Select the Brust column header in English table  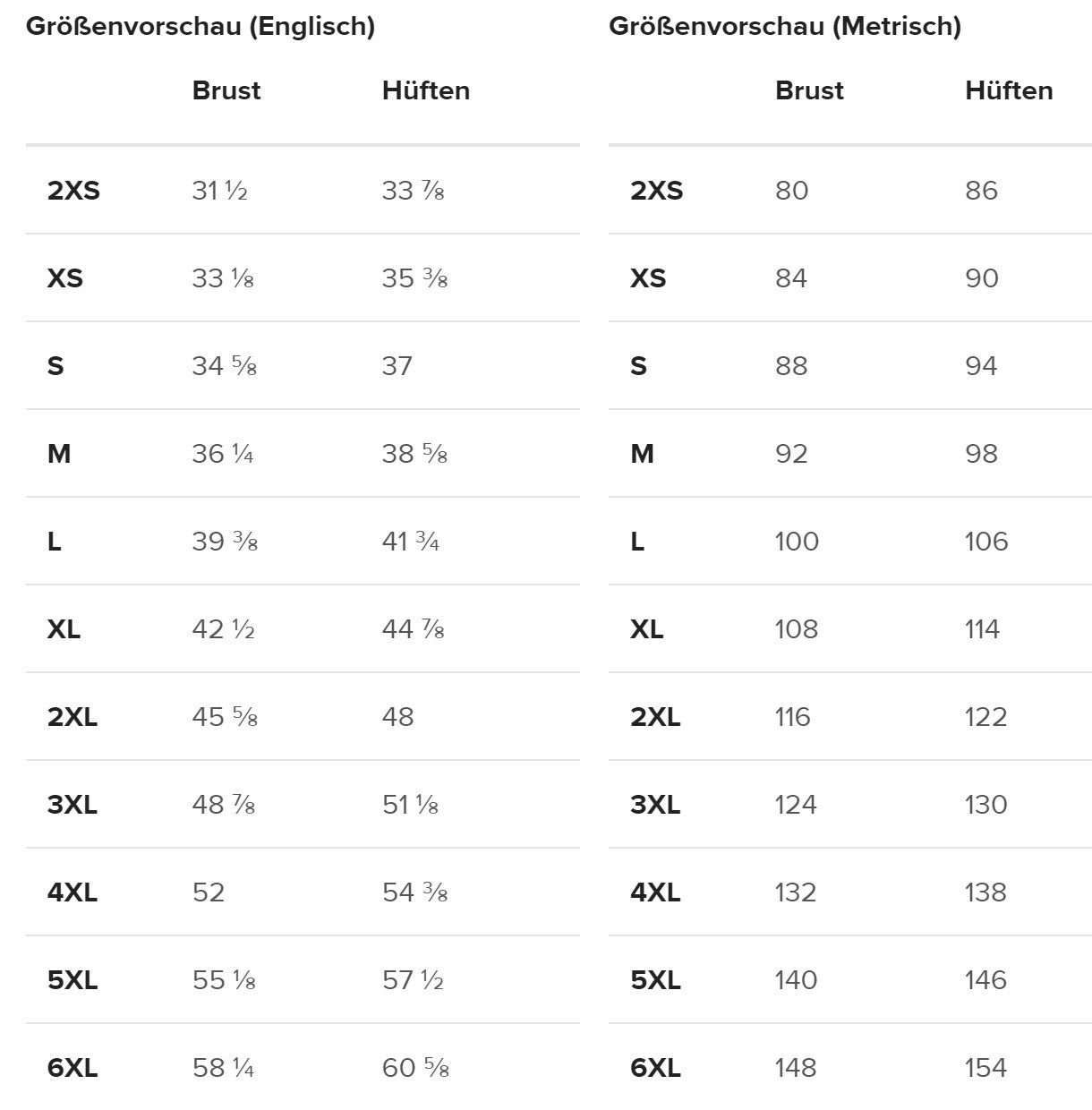tap(226, 90)
